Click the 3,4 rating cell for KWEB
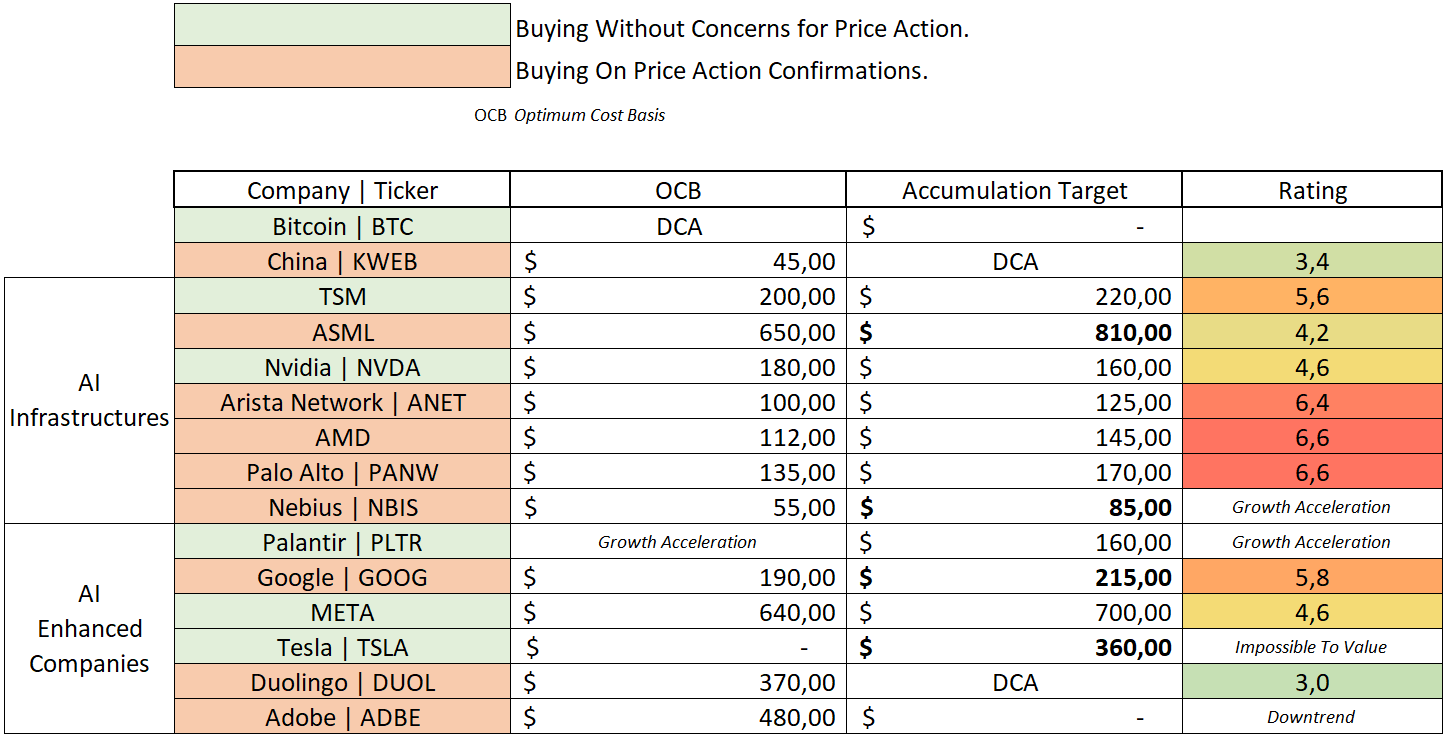Image resolution: width=1445 pixels, height=735 pixels. [1312, 261]
